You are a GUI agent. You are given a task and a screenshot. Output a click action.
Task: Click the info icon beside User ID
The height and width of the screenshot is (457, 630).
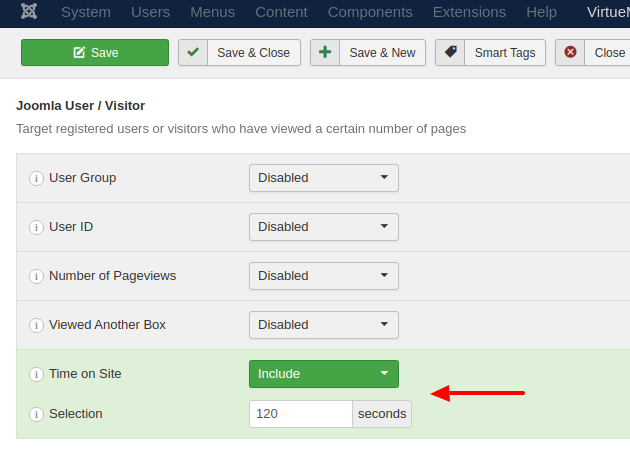(37, 227)
